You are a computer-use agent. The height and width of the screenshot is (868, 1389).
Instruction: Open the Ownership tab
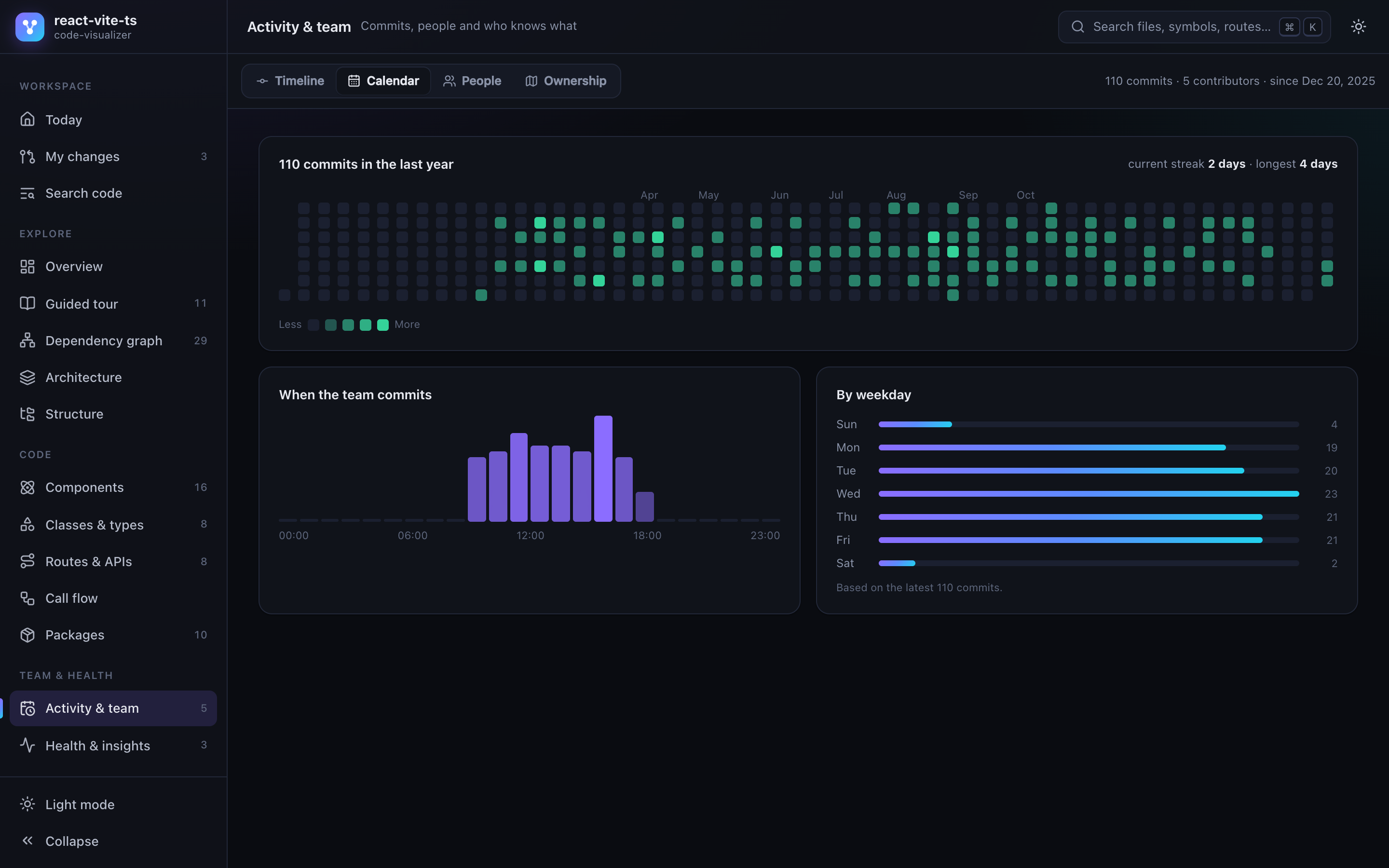point(566,81)
